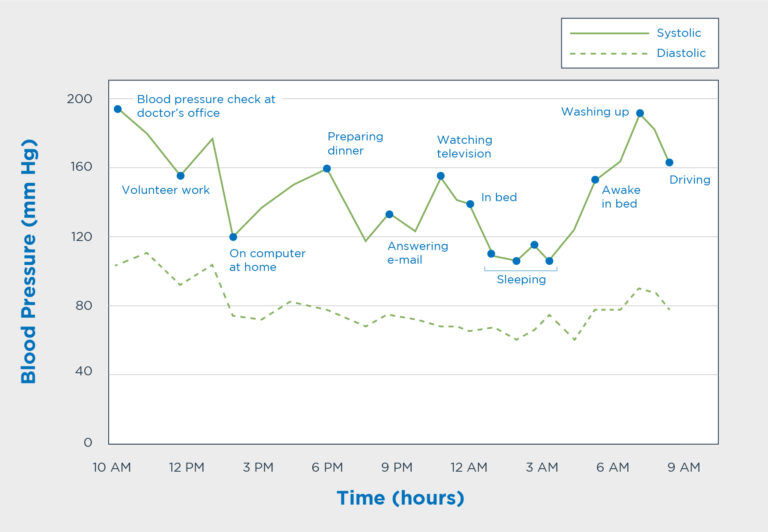Image resolution: width=768 pixels, height=532 pixels.
Task: Click the Blood Pressure (mm Hg) axis title
Action: 28,261
